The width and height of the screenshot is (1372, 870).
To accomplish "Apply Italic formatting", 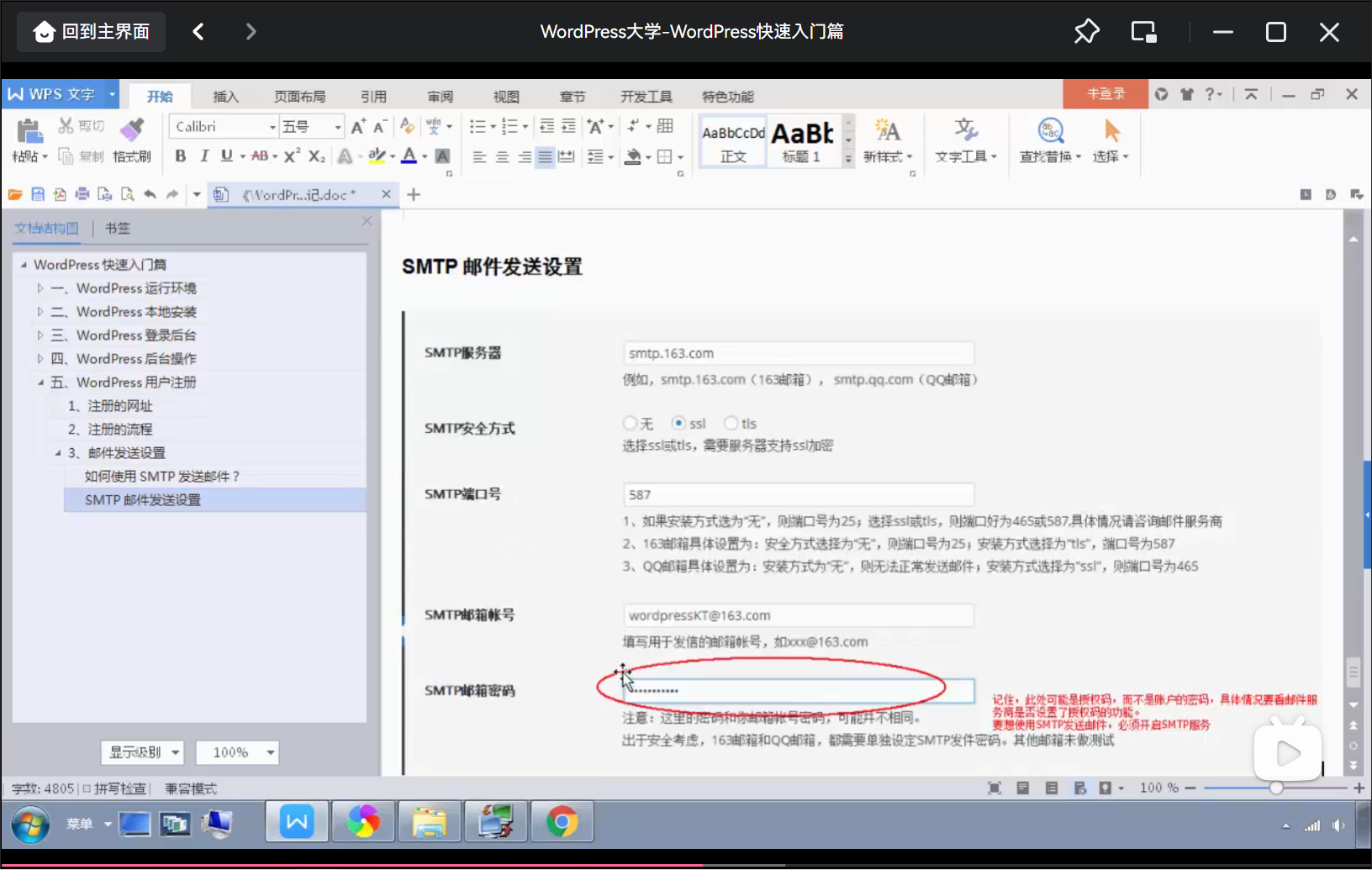I will [203, 156].
